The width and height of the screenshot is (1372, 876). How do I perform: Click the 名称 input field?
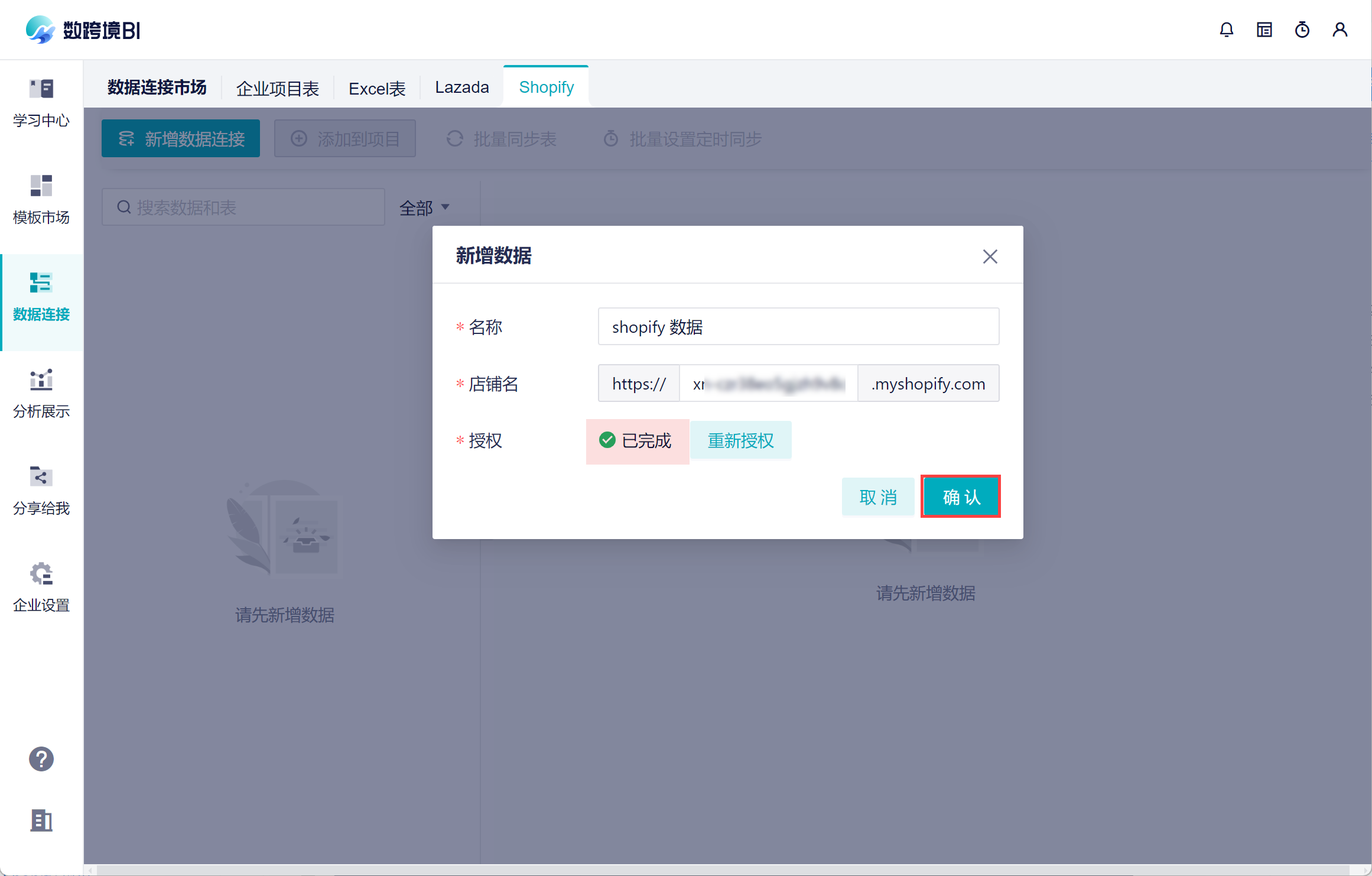pos(798,326)
